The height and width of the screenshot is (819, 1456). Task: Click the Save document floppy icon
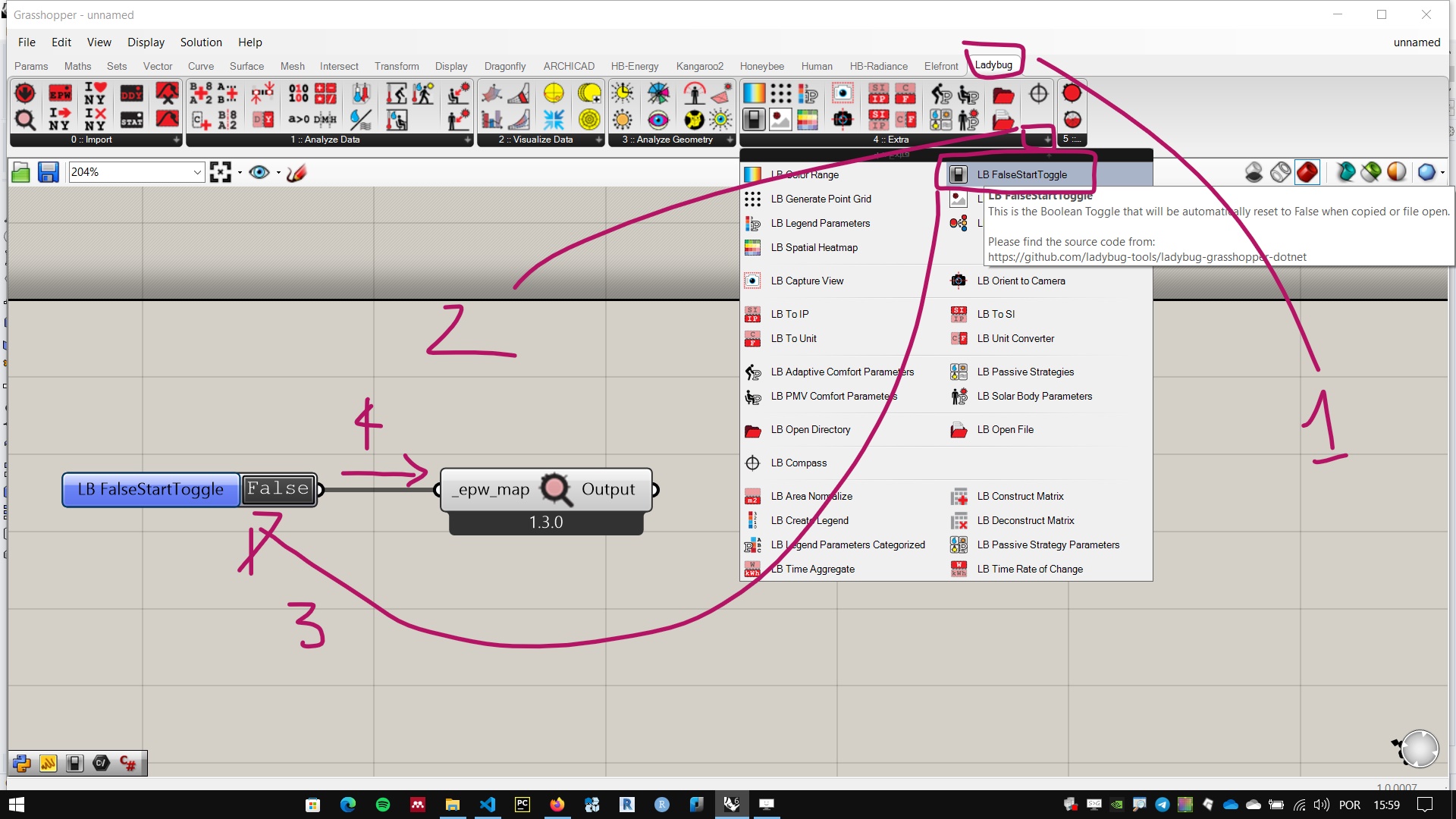pyautogui.click(x=49, y=172)
